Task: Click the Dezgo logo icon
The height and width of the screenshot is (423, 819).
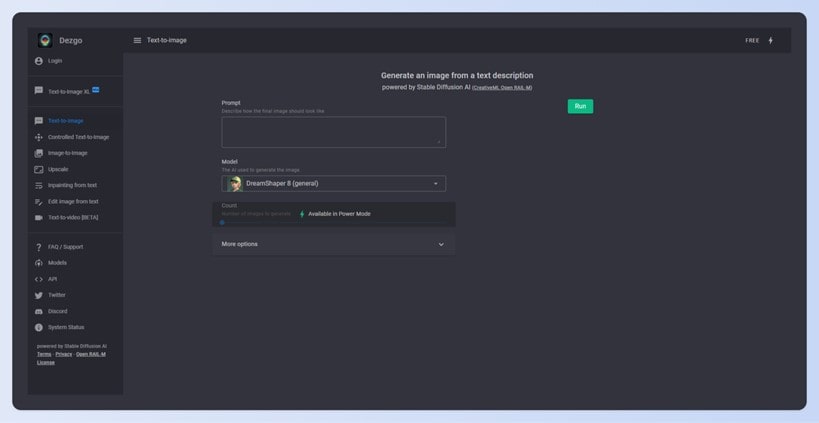Action: tap(45, 40)
